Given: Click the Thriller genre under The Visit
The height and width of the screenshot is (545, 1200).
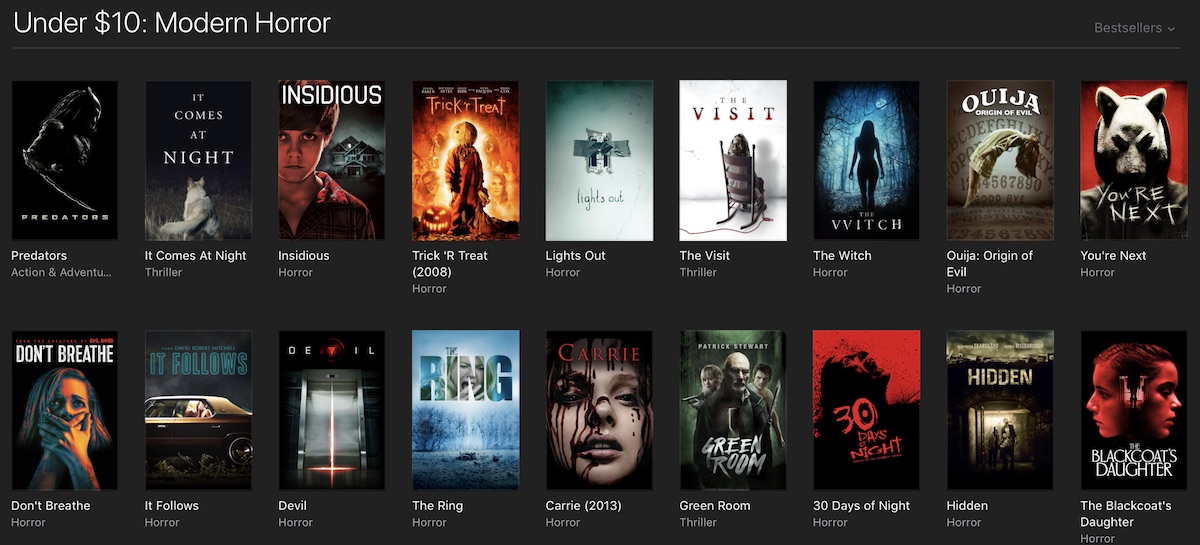Looking at the screenshot, I should point(698,272).
